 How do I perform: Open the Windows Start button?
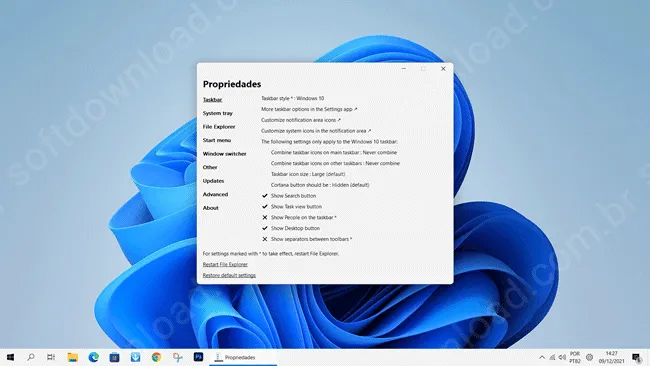(10, 357)
